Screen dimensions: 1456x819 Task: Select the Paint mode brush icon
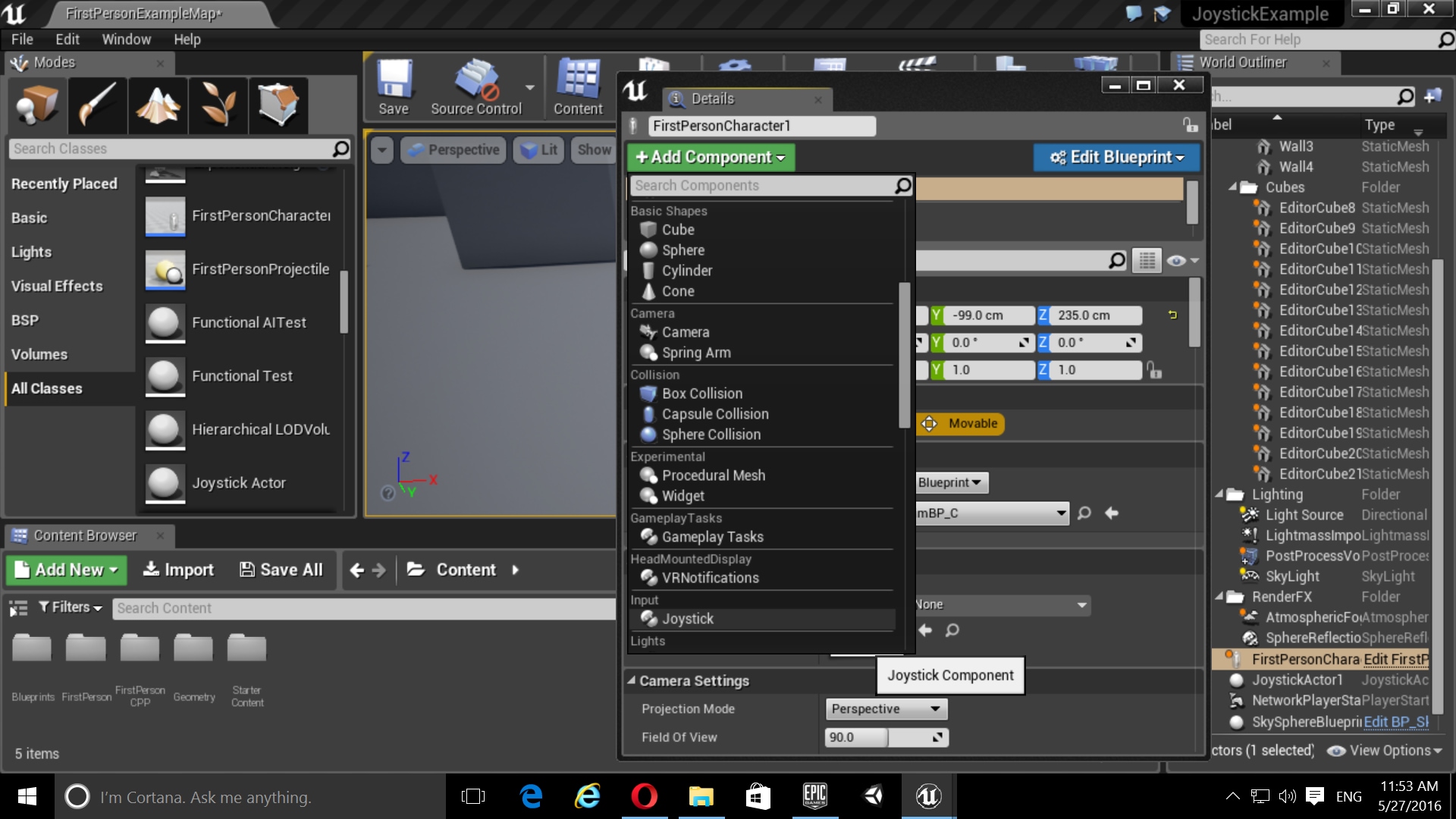[x=96, y=105]
